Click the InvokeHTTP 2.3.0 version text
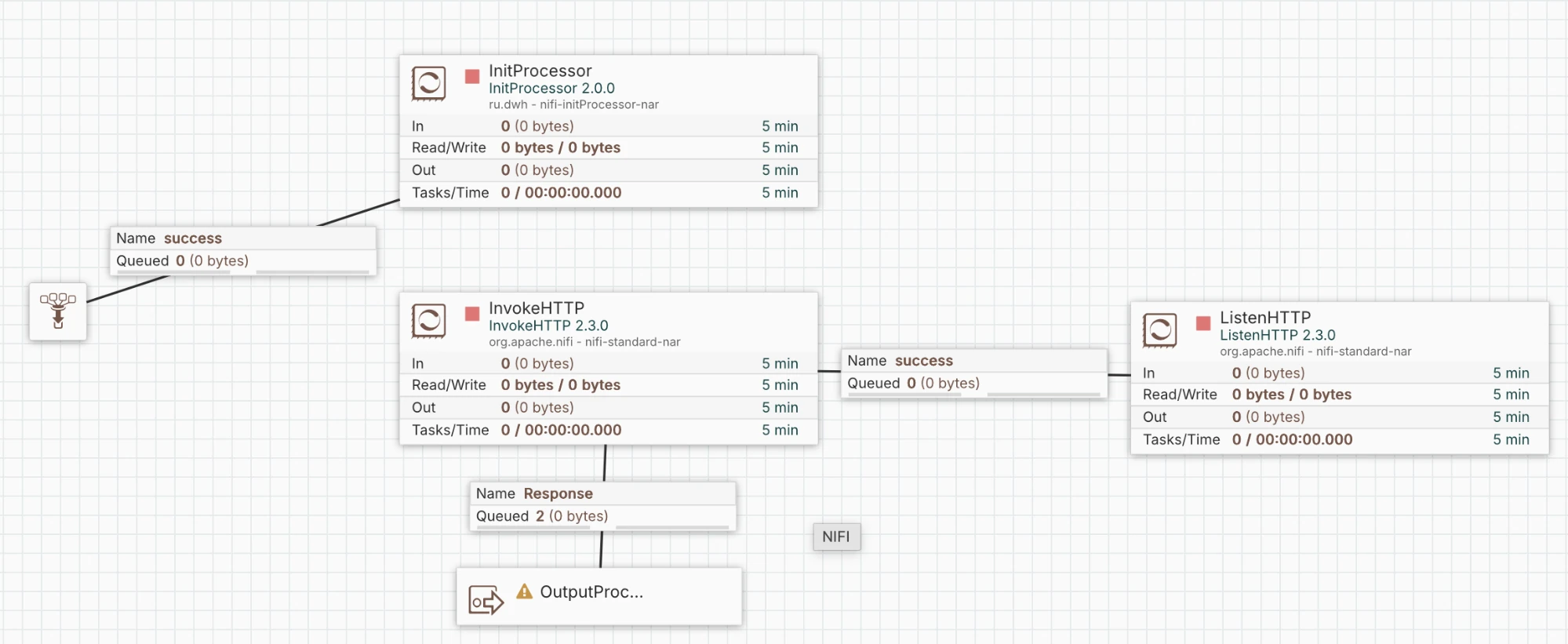This screenshot has width=1568, height=644. point(548,326)
